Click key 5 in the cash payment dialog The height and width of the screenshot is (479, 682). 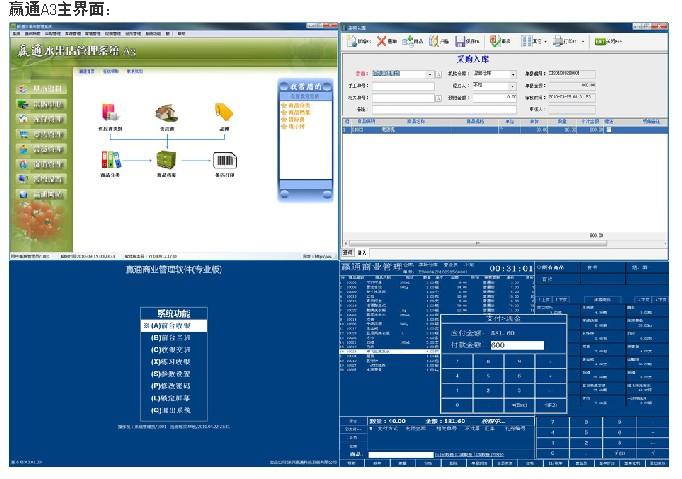coord(488,376)
